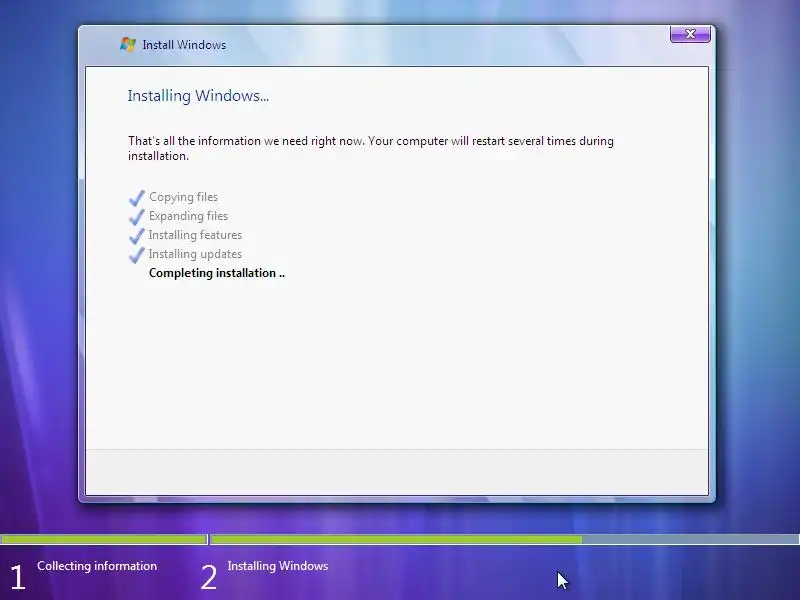
Task: Click the checkmark beside Installing updates
Action: pyautogui.click(x=137, y=255)
